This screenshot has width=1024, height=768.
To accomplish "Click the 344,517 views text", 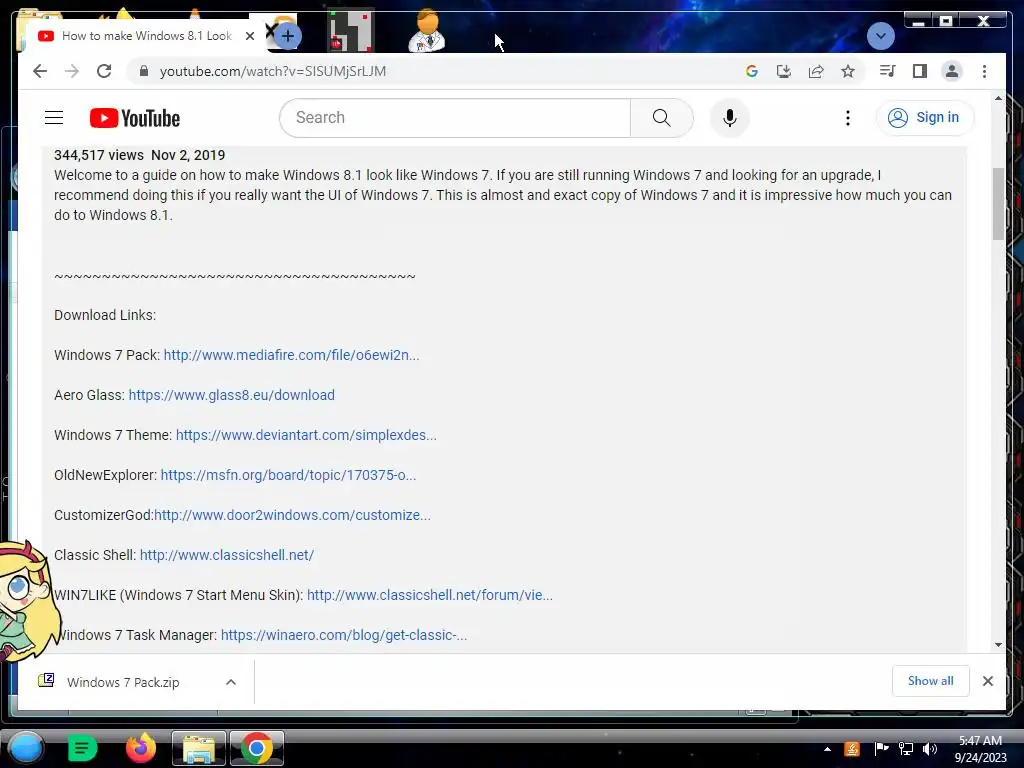I will [99, 155].
